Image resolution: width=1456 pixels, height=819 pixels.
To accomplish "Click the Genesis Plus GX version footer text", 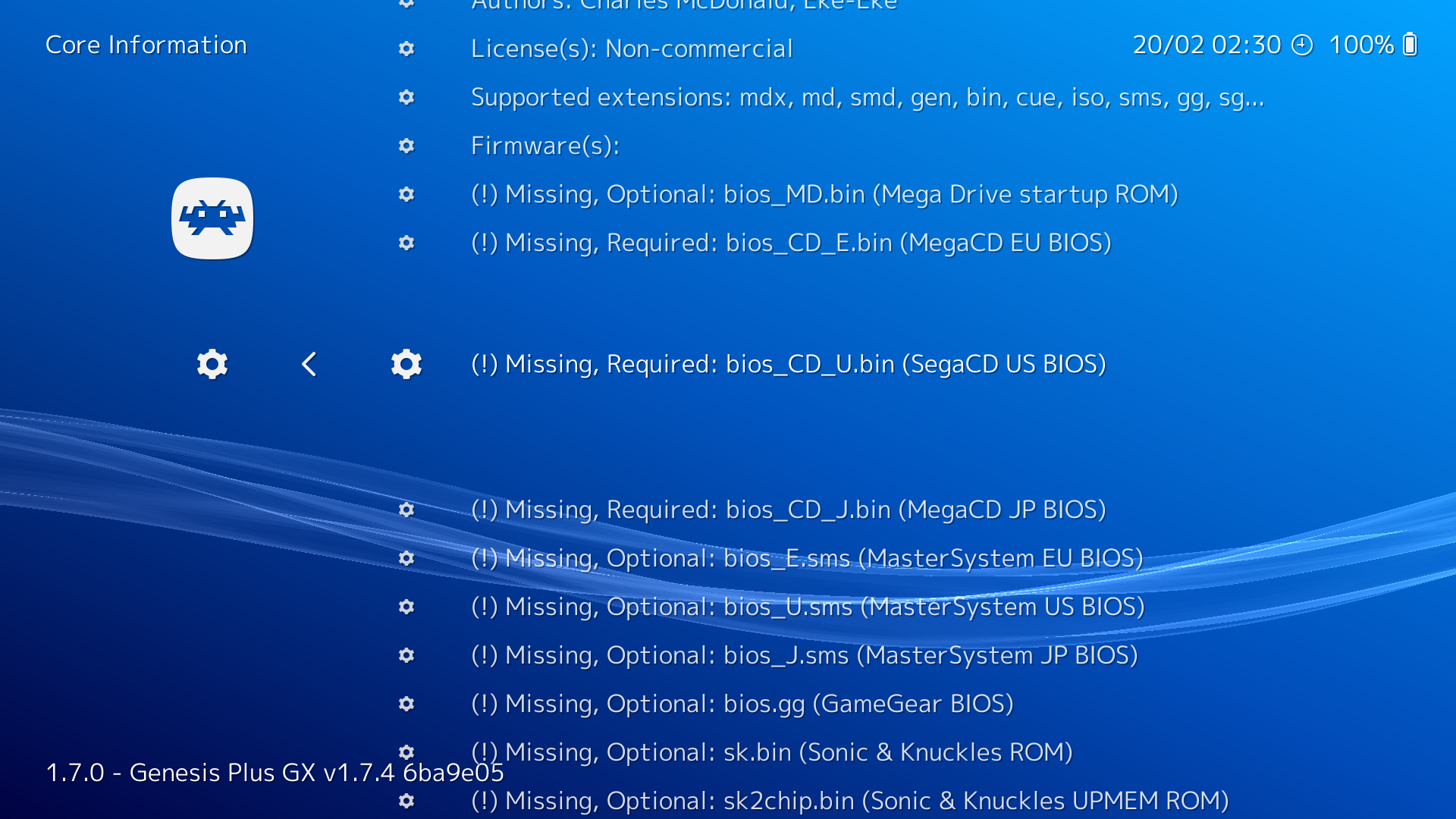I will point(275,773).
